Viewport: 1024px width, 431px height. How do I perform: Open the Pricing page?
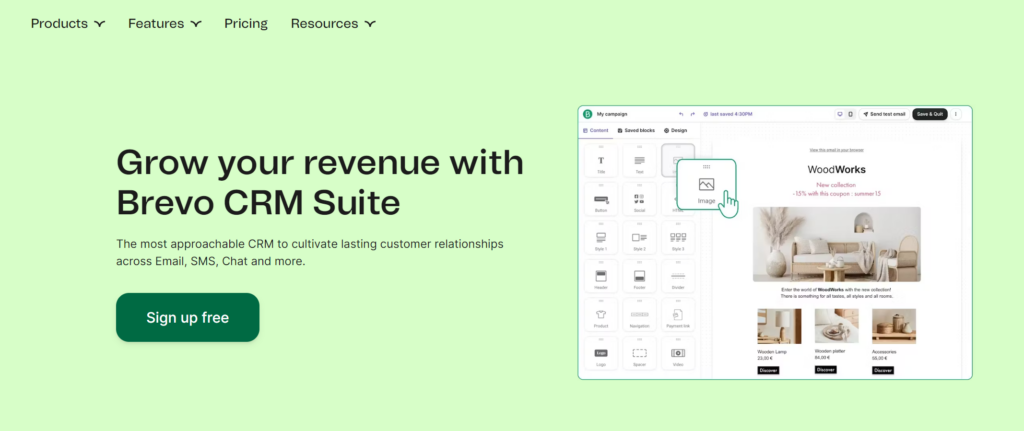(246, 24)
